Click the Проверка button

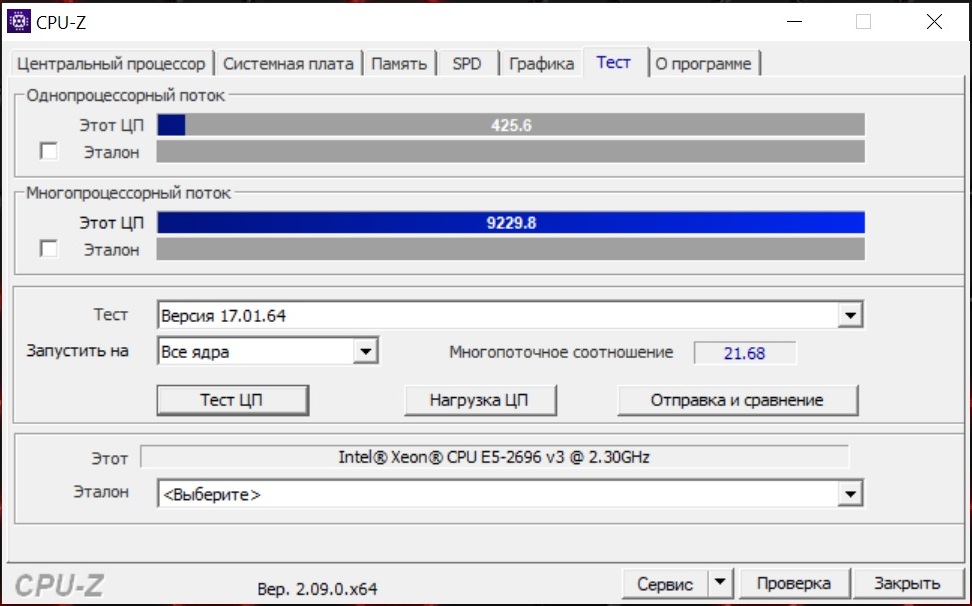coord(793,583)
